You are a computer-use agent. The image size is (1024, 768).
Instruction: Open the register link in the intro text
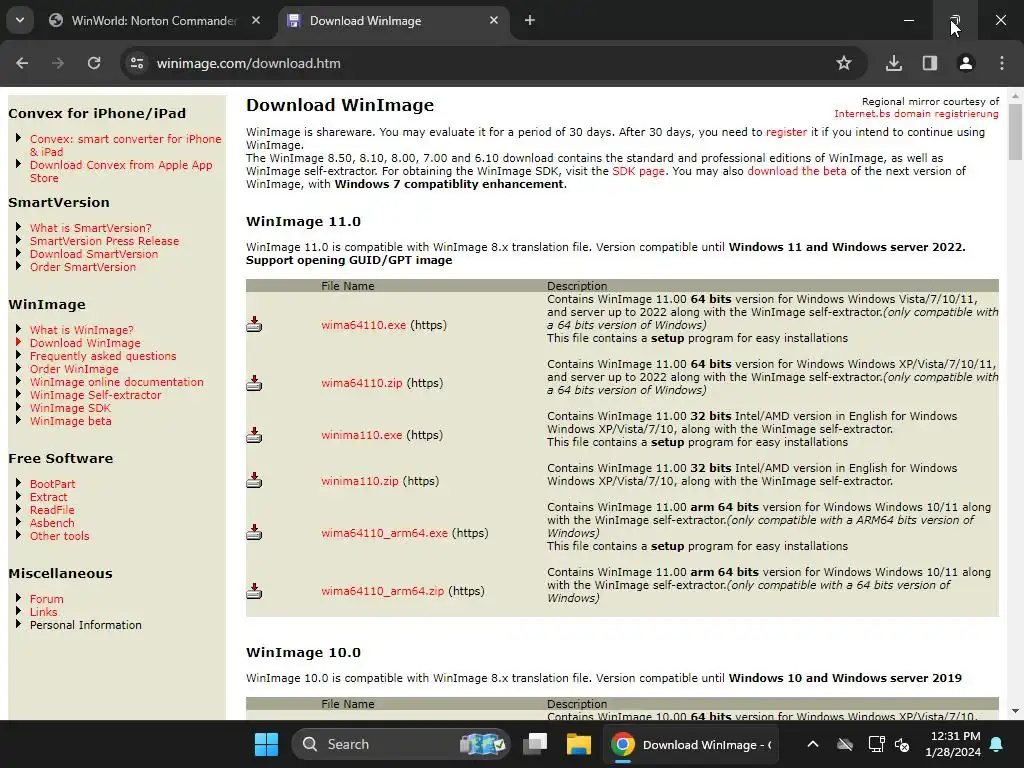coord(786,132)
